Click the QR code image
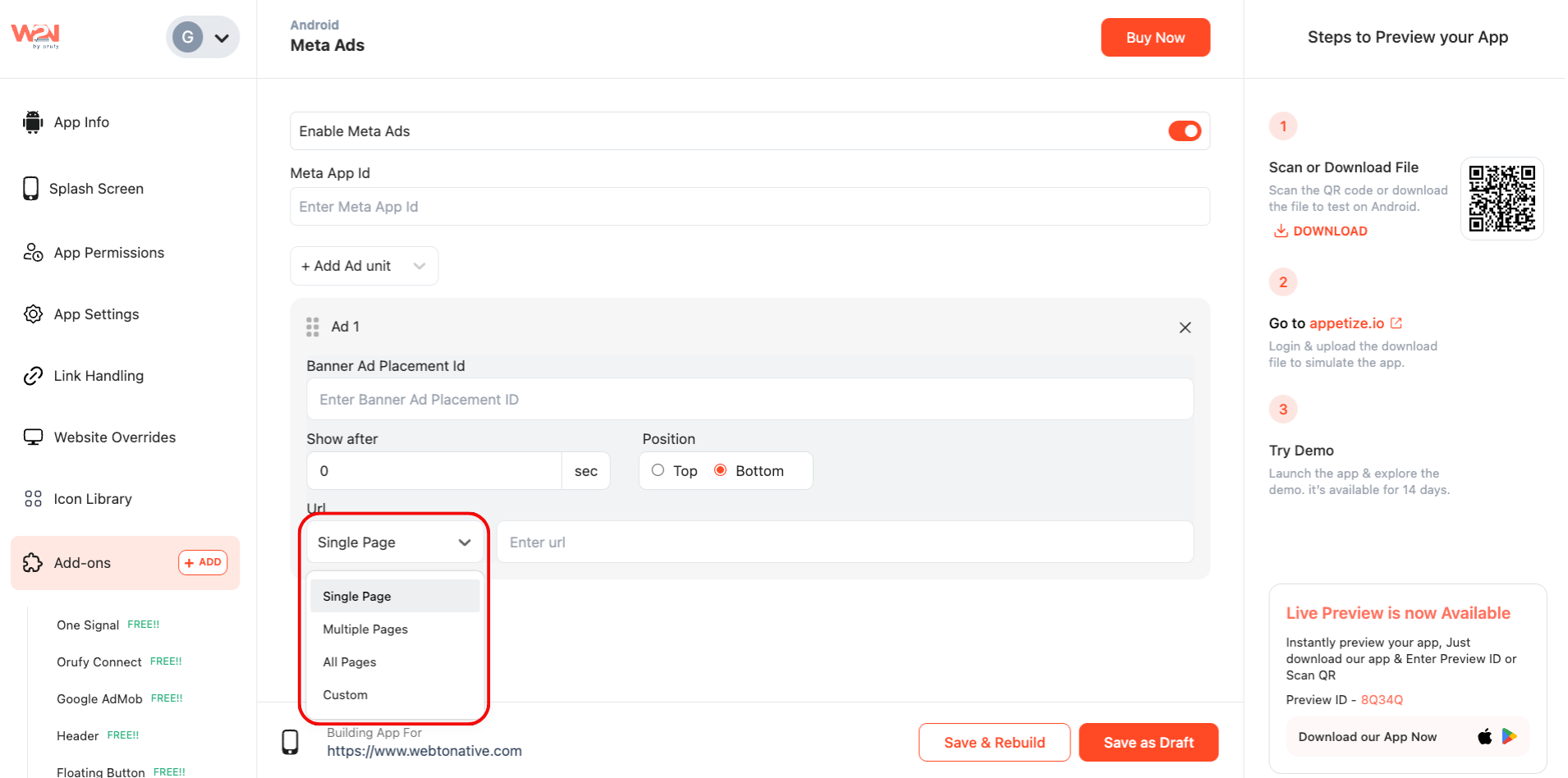The height and width of the screenshot is (778, 1568). (x=1502, y=199)
